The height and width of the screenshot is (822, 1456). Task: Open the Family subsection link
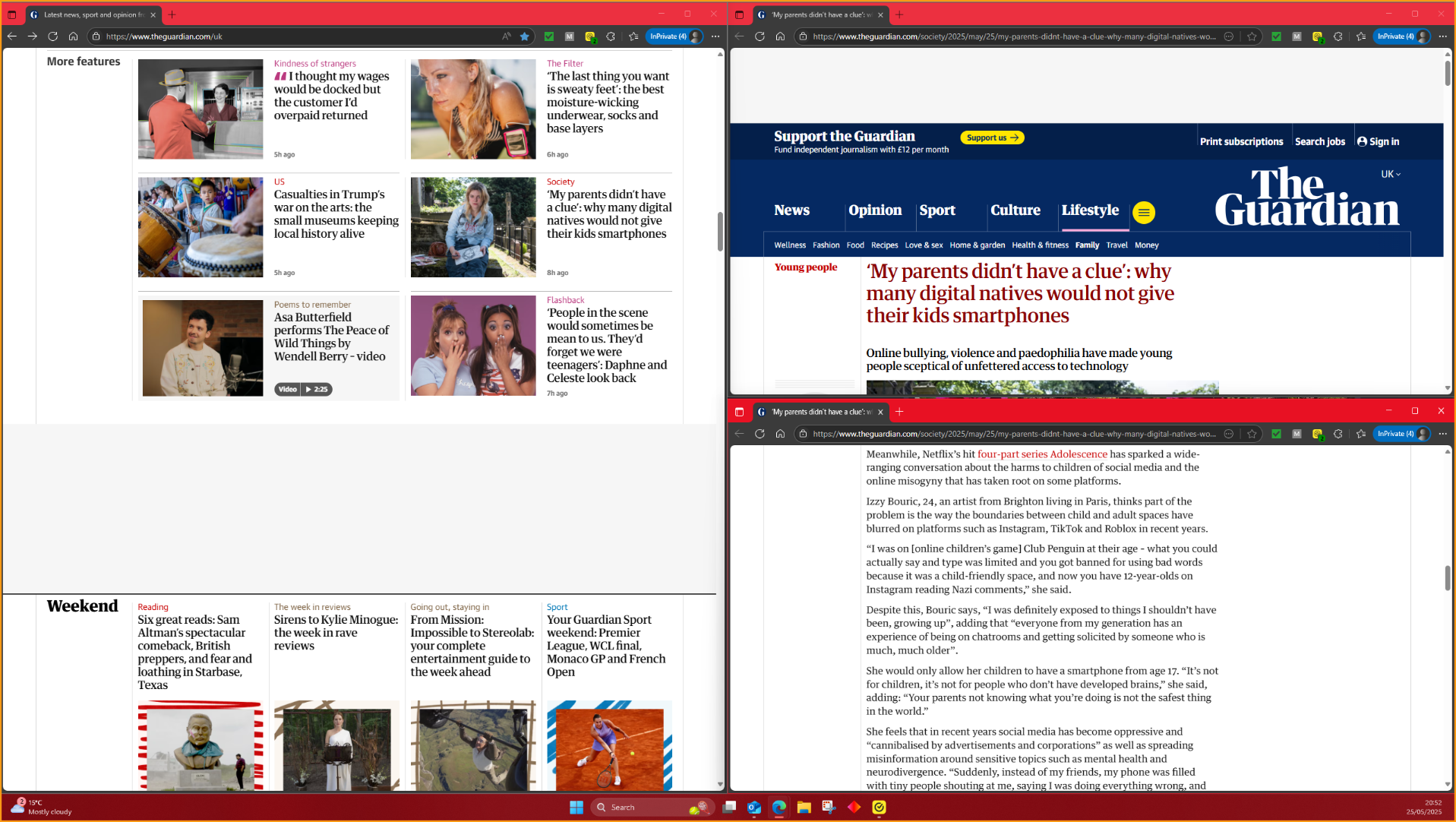pos(1087,245)
